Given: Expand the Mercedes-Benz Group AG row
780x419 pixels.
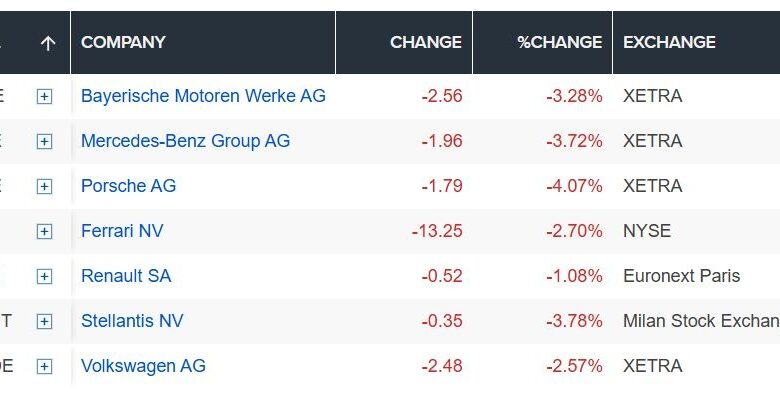Looking at the screenshot, I should [44, 142].
